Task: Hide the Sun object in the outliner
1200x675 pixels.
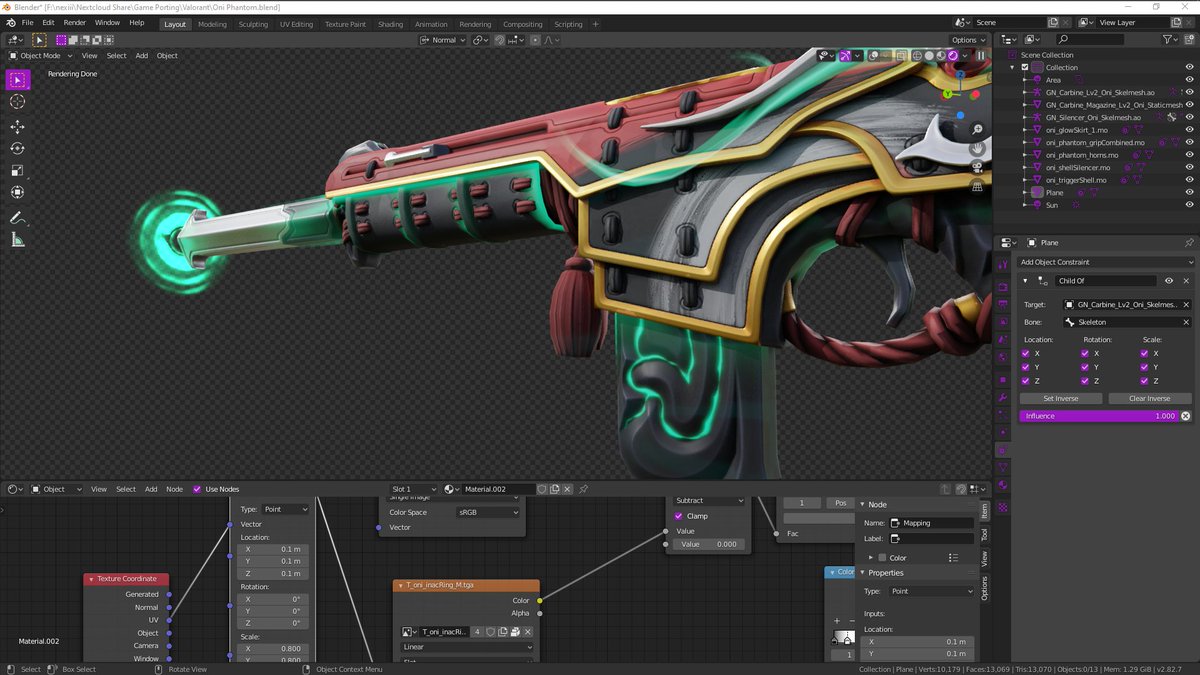Action: tap(1189, 204)
